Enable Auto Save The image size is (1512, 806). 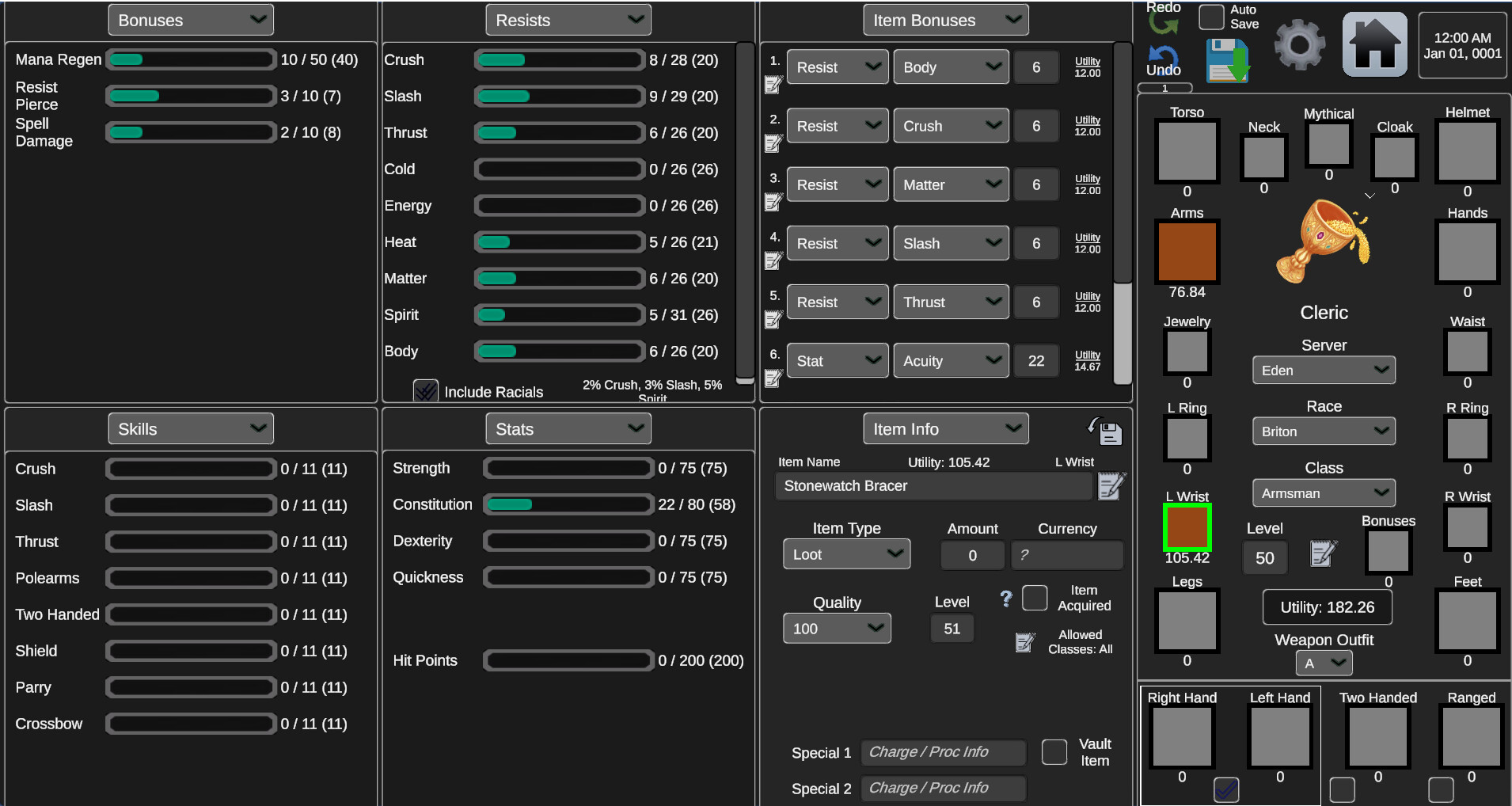click(x=1210, y=16)
